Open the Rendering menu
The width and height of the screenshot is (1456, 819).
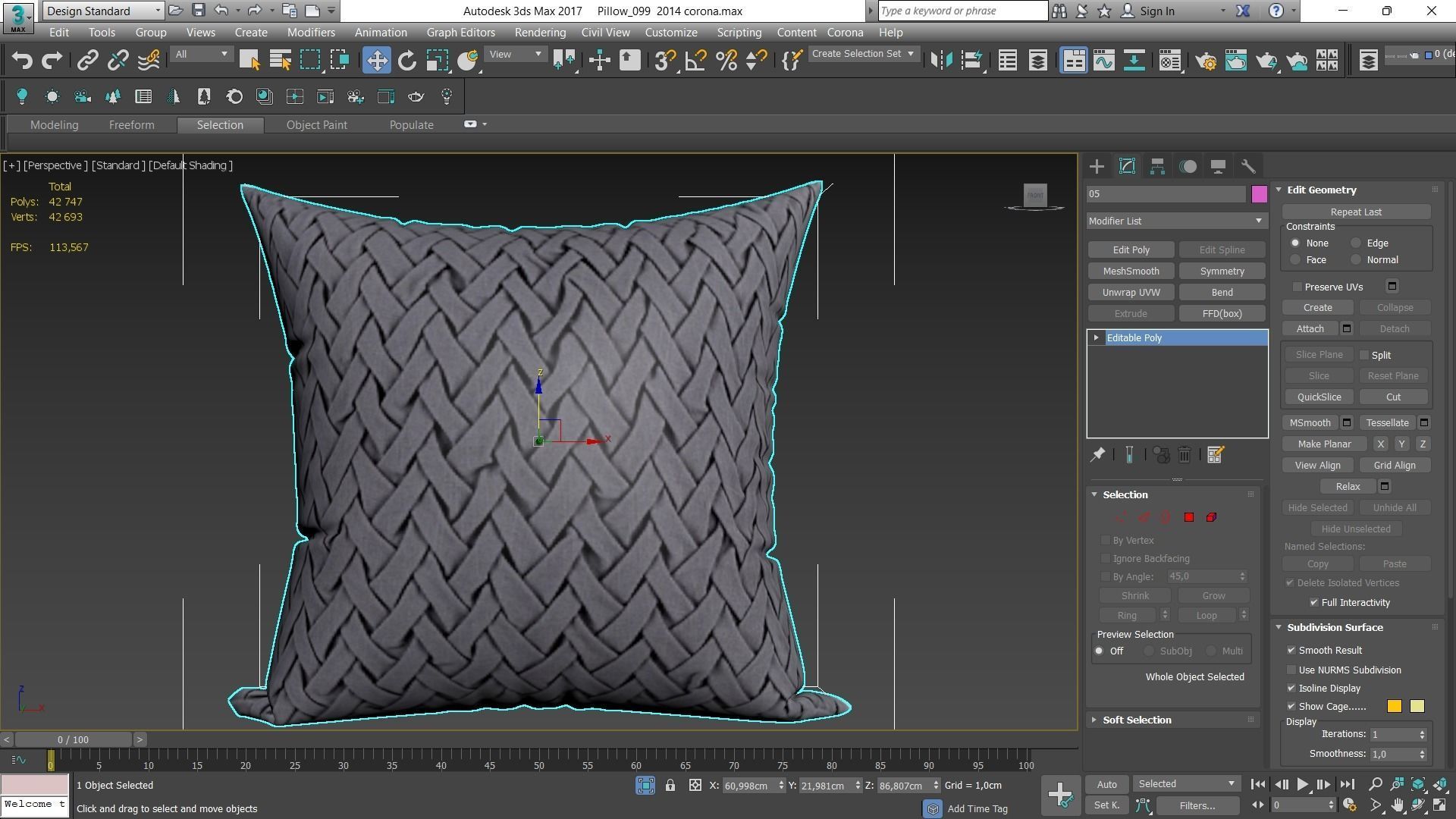tap(540, 33)
